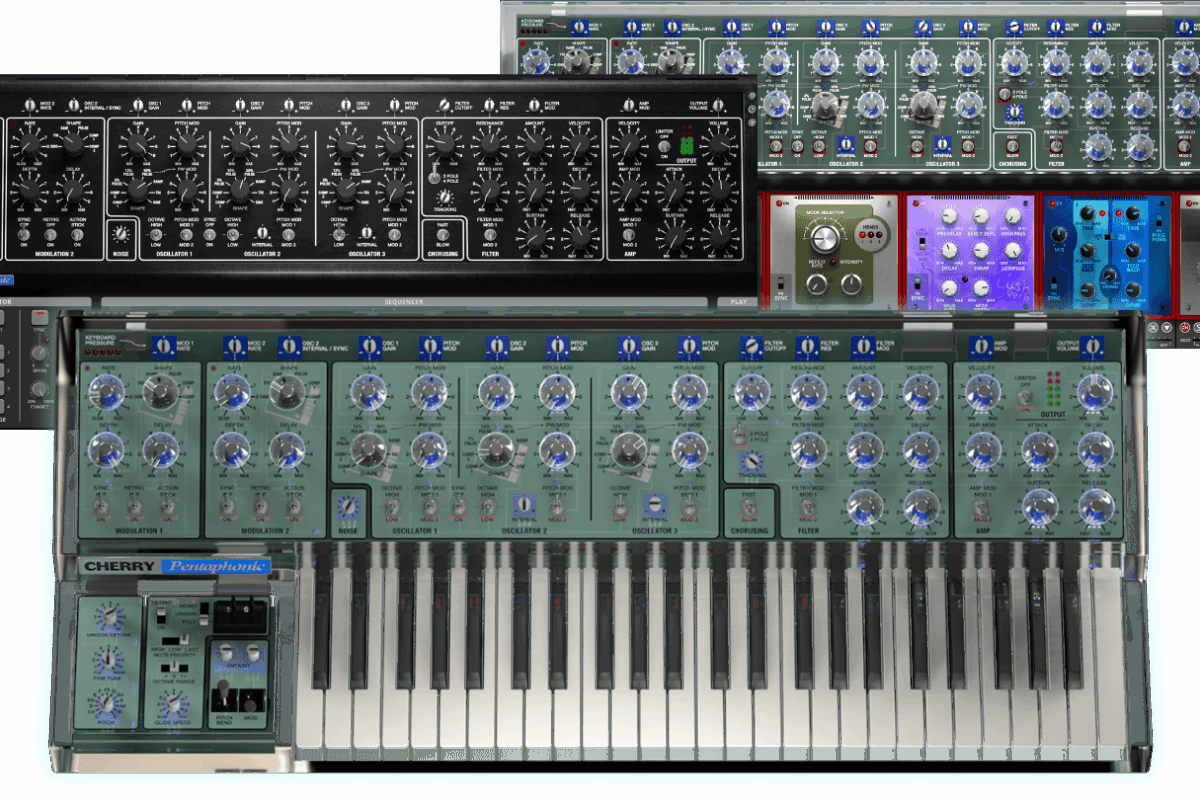
Task: Adjust Modulation 1 Rate knob on front green synth
Action: 108,395
